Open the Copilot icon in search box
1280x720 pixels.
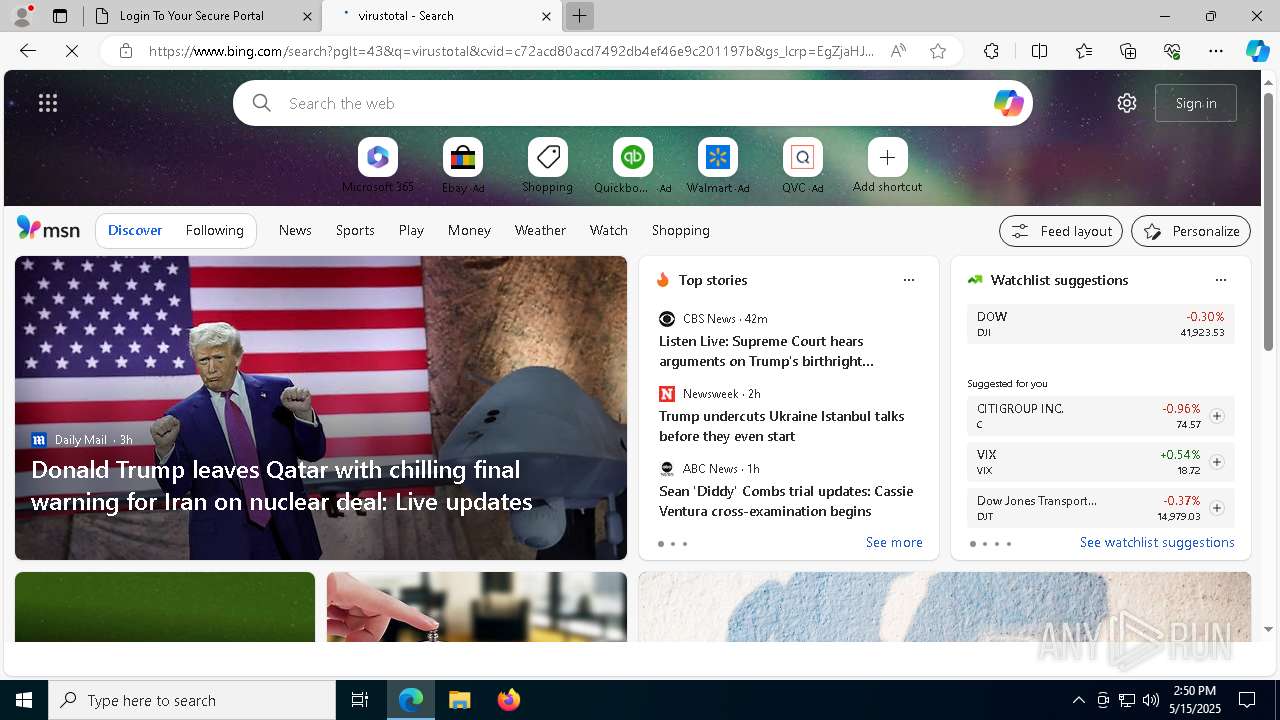(x=1008, y=103)
